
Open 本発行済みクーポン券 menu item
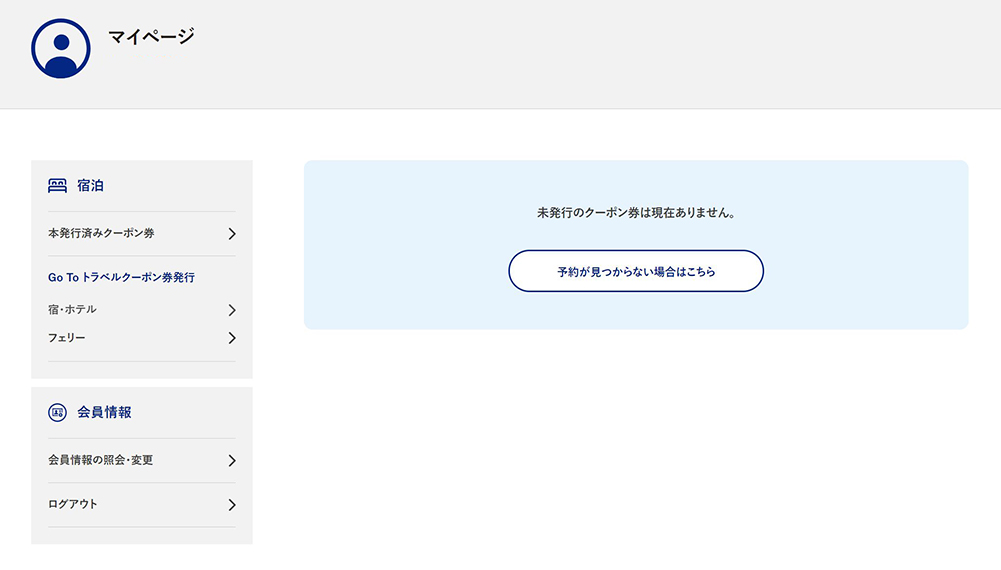click(142, 234)
